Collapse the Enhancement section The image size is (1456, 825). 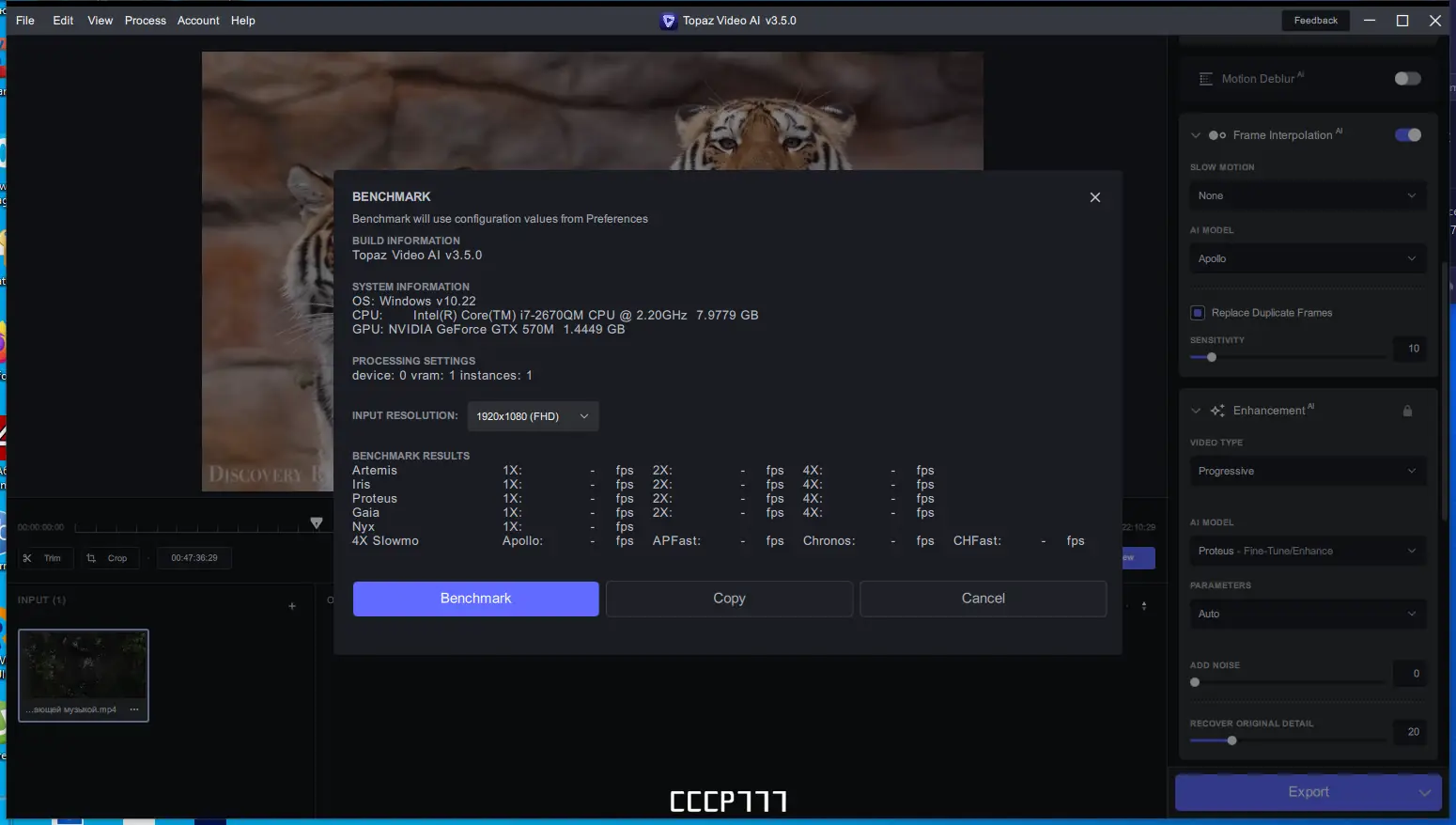1196,411
